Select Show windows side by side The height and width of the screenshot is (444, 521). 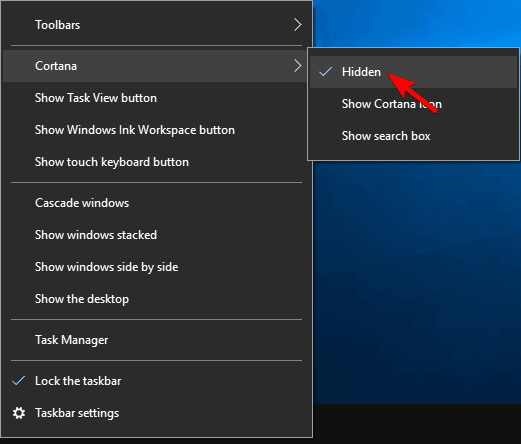pos(157,267)
